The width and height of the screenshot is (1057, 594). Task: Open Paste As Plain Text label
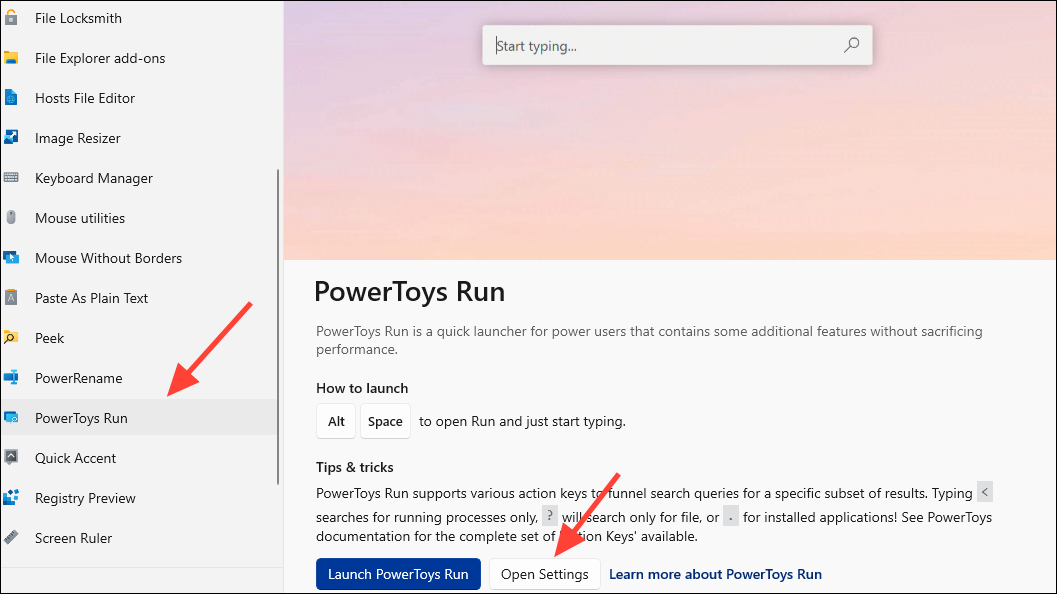pos(91,298)
